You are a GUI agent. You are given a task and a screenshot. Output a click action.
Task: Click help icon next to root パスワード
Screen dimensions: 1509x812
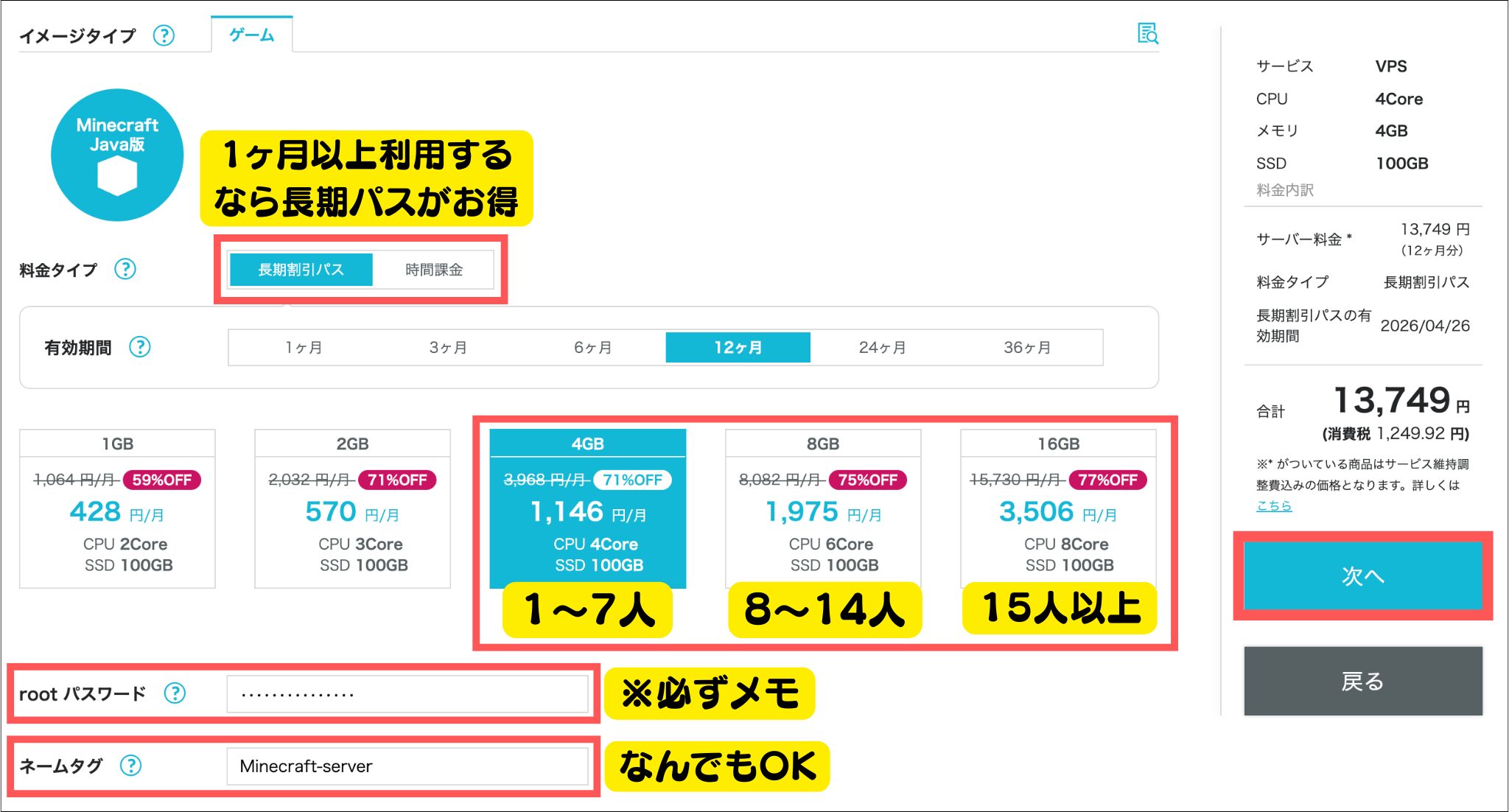click(x=175, y=693)
